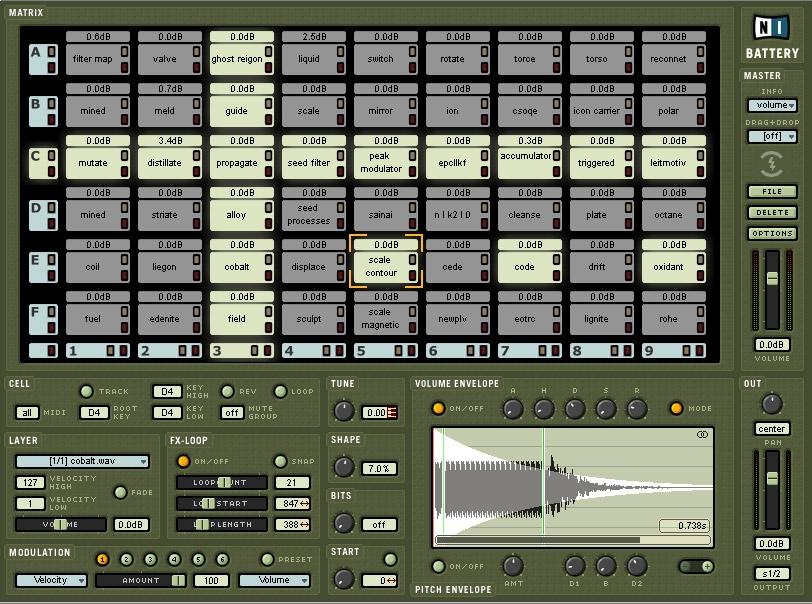This screenshot has width=812, height=604.
Task: Click the MIDI all channel selector
Action: tap(27, 412)
